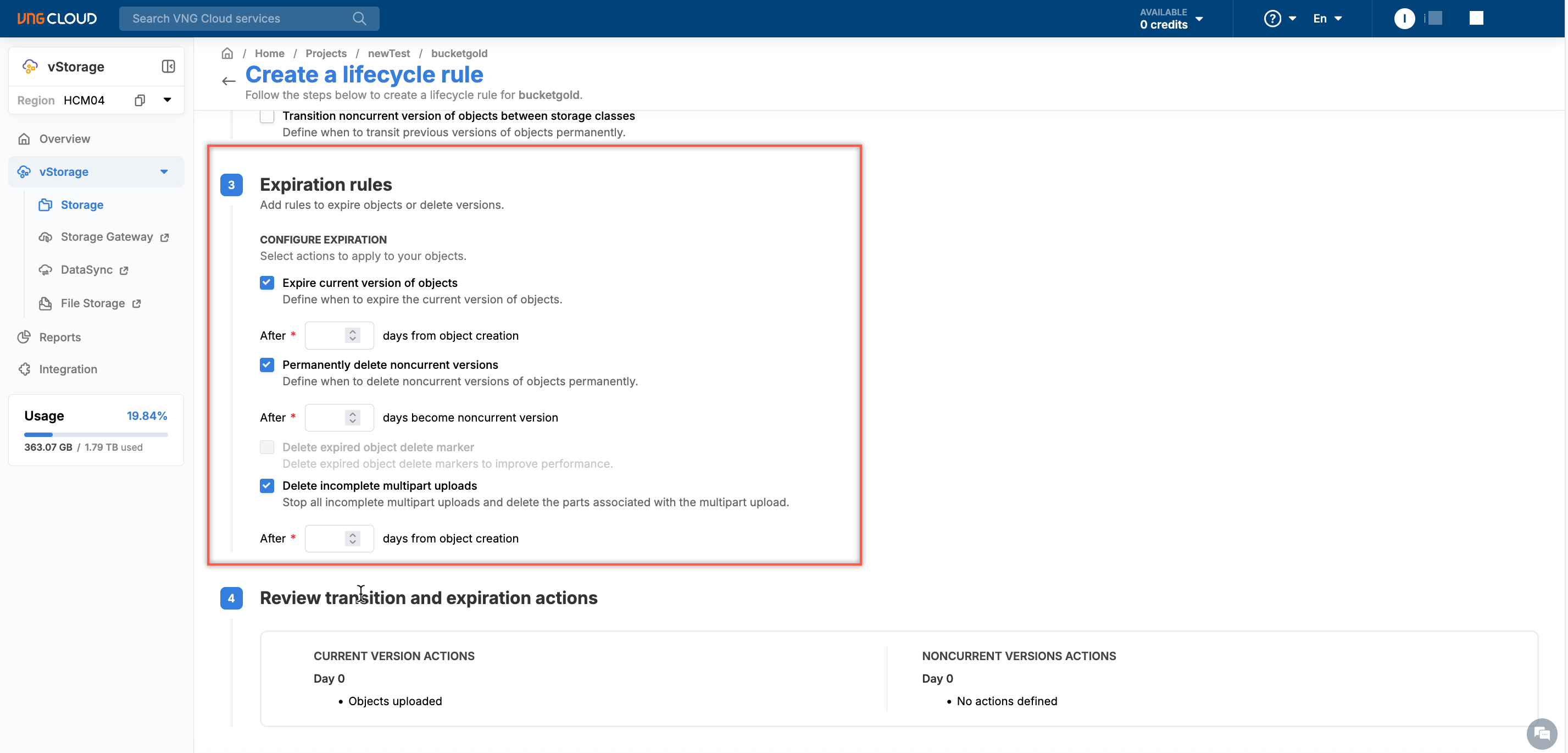
Task: Open the En language dropdown
Action: [1327, 18]
